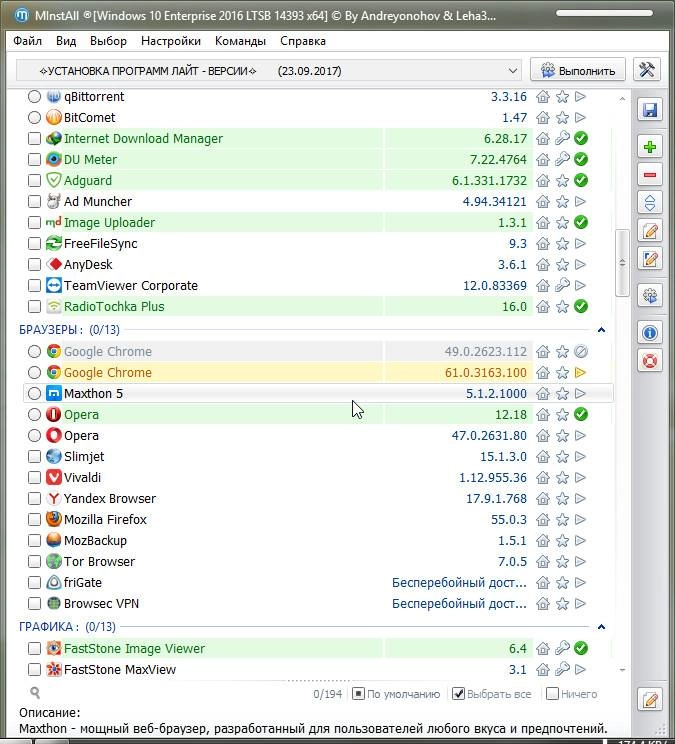Image resolution: width=675 pixels, height=744 pixels.
Task: Check the Mozilla Firefox checkbox
Action: [x=34, y=520]
